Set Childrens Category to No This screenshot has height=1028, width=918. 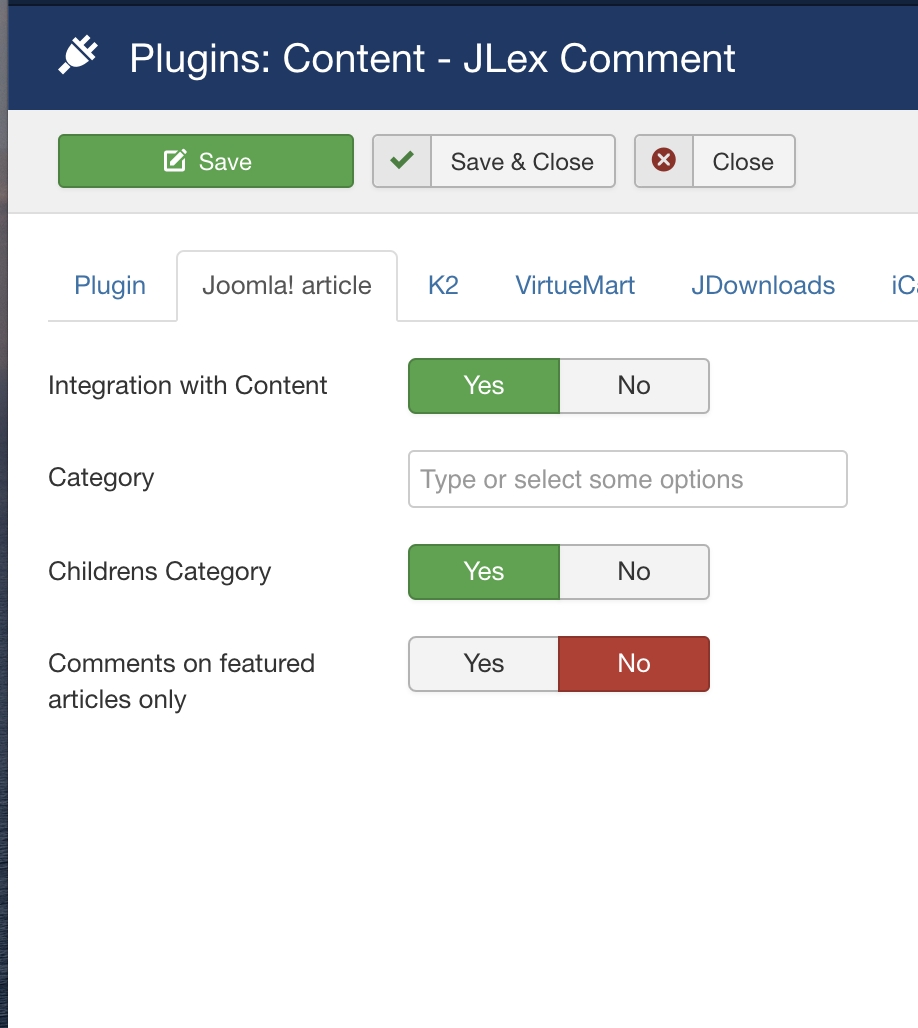pyautogui.click(x=634, y=572)
